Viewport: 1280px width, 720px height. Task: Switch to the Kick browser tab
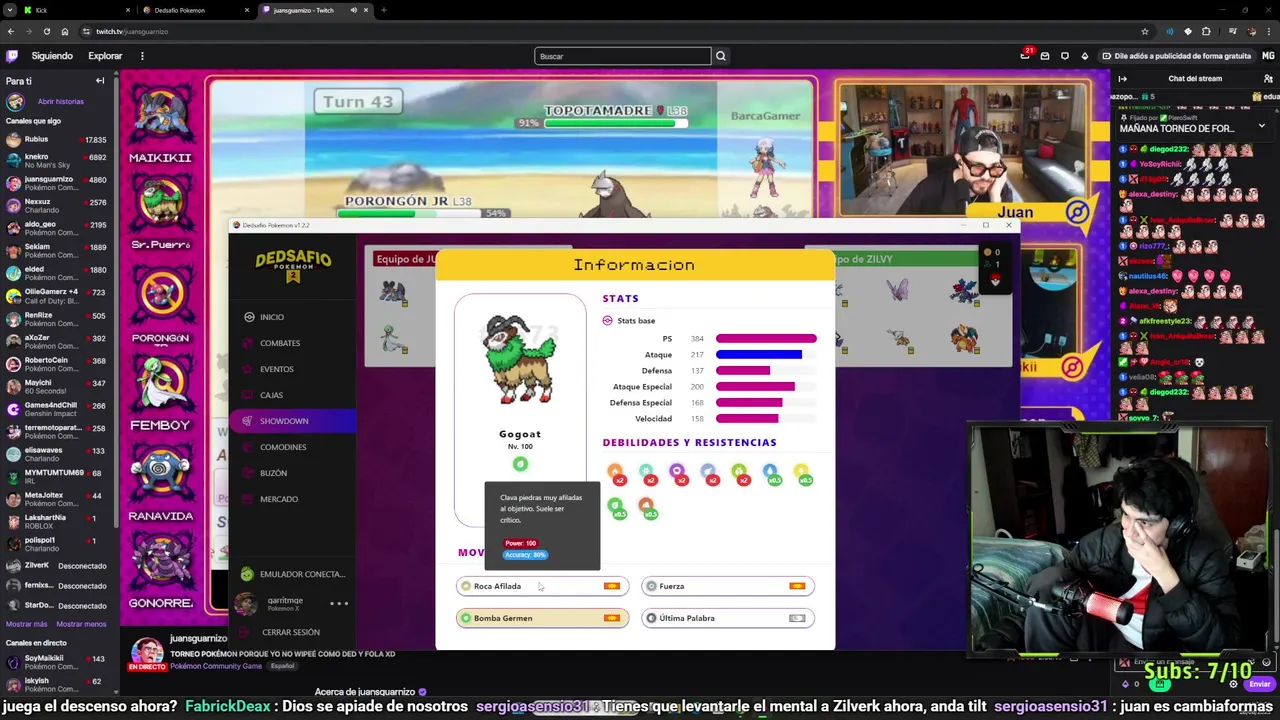click(x=75, y=10)
